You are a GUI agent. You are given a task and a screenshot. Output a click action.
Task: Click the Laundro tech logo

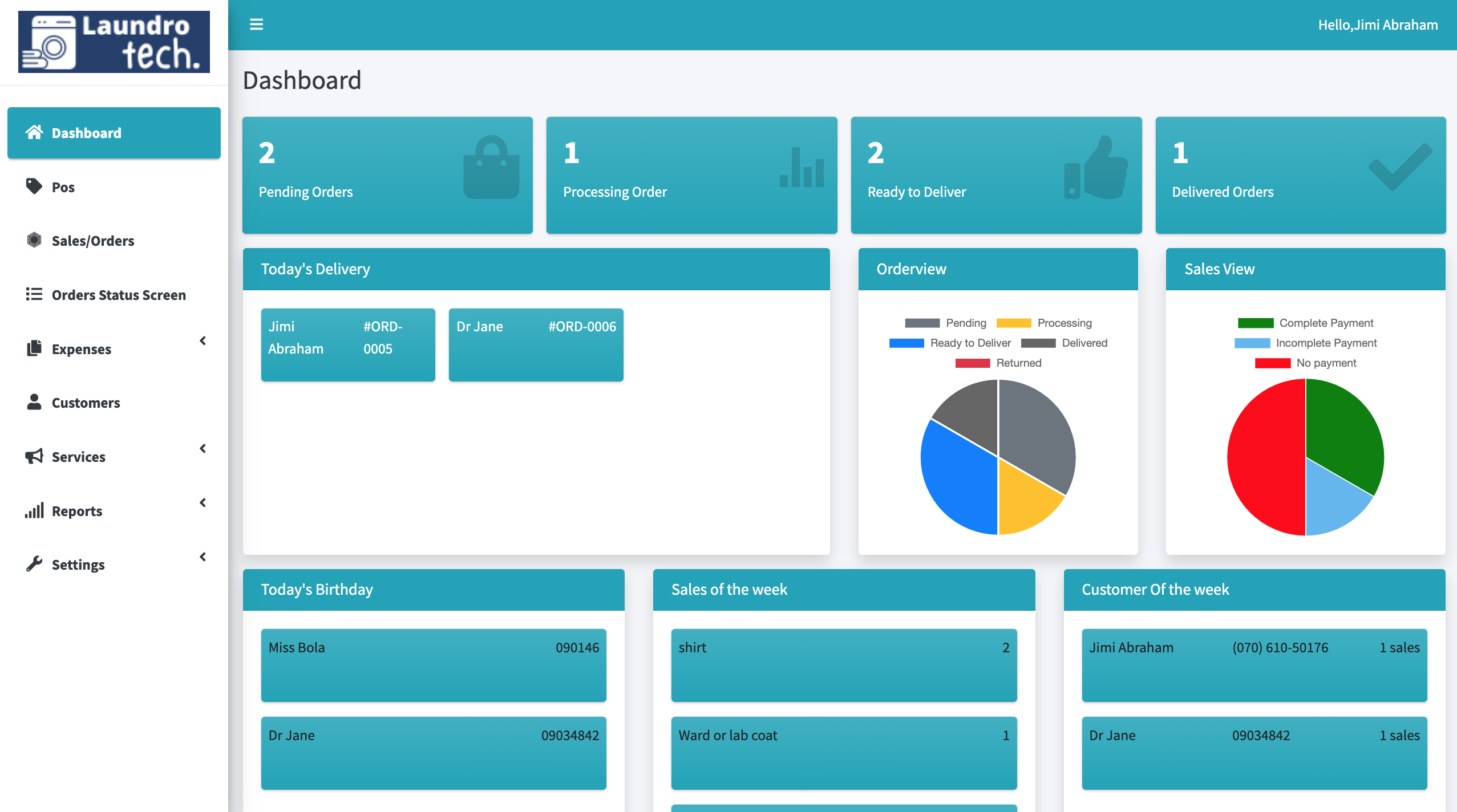114,42
